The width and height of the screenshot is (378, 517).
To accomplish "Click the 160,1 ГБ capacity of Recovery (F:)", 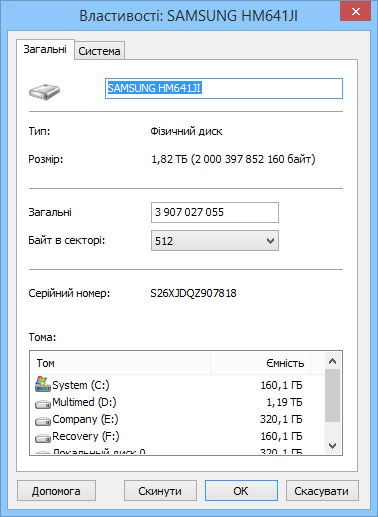I will pyautogui.click(x=281, y=436).
